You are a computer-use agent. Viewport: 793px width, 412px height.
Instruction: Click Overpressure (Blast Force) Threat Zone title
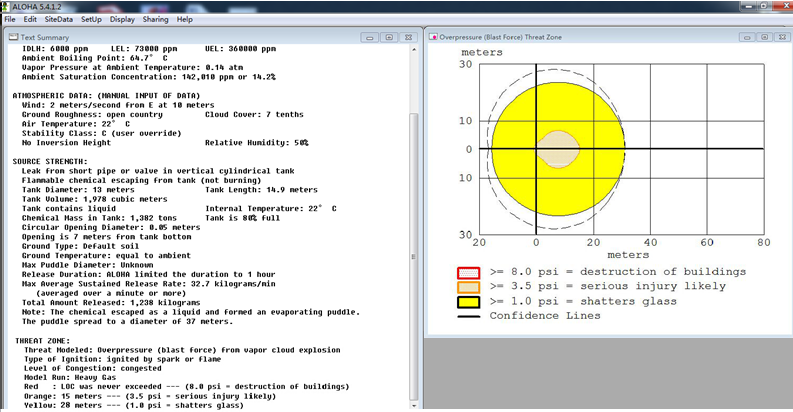click(x=500, y=37)
